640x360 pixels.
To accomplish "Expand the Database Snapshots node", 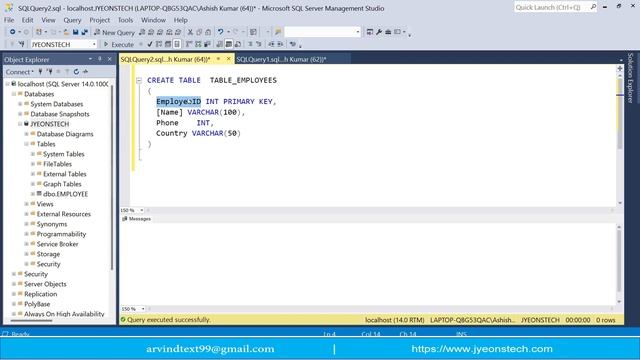I will 20,114.
